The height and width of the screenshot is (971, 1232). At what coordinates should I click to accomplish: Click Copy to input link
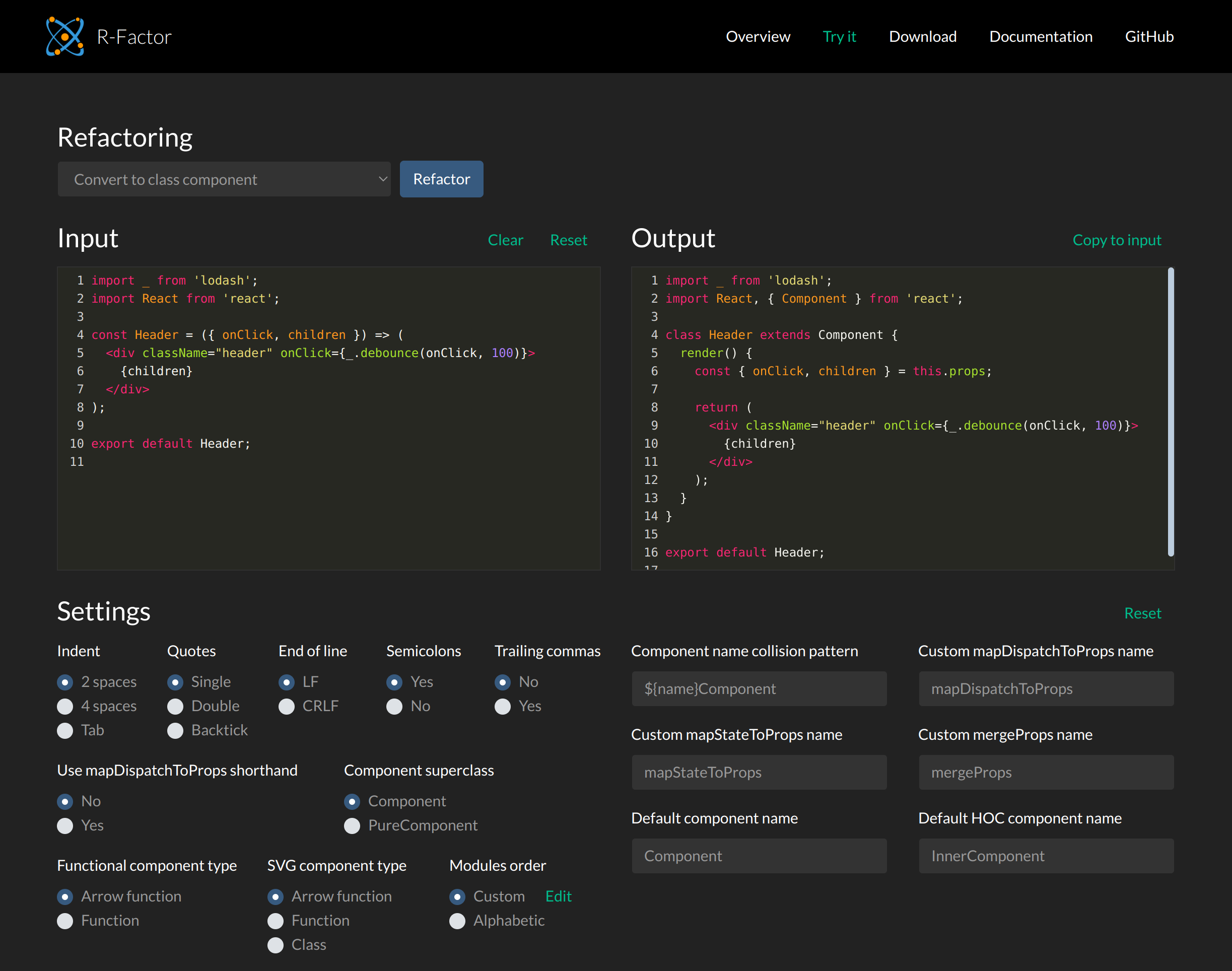click(x=1117, y=240)
